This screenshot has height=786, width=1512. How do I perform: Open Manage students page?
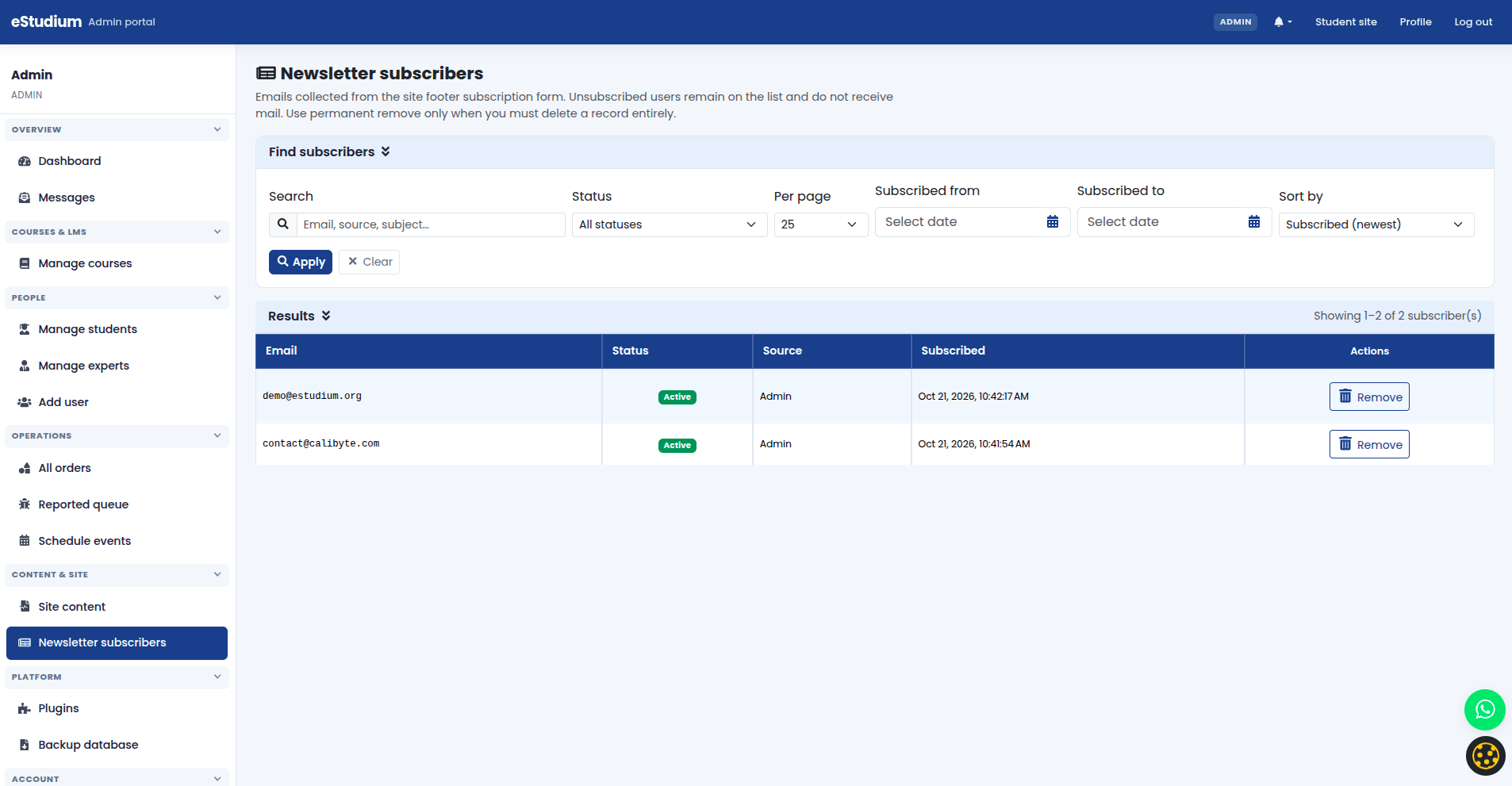pos(117,329)
